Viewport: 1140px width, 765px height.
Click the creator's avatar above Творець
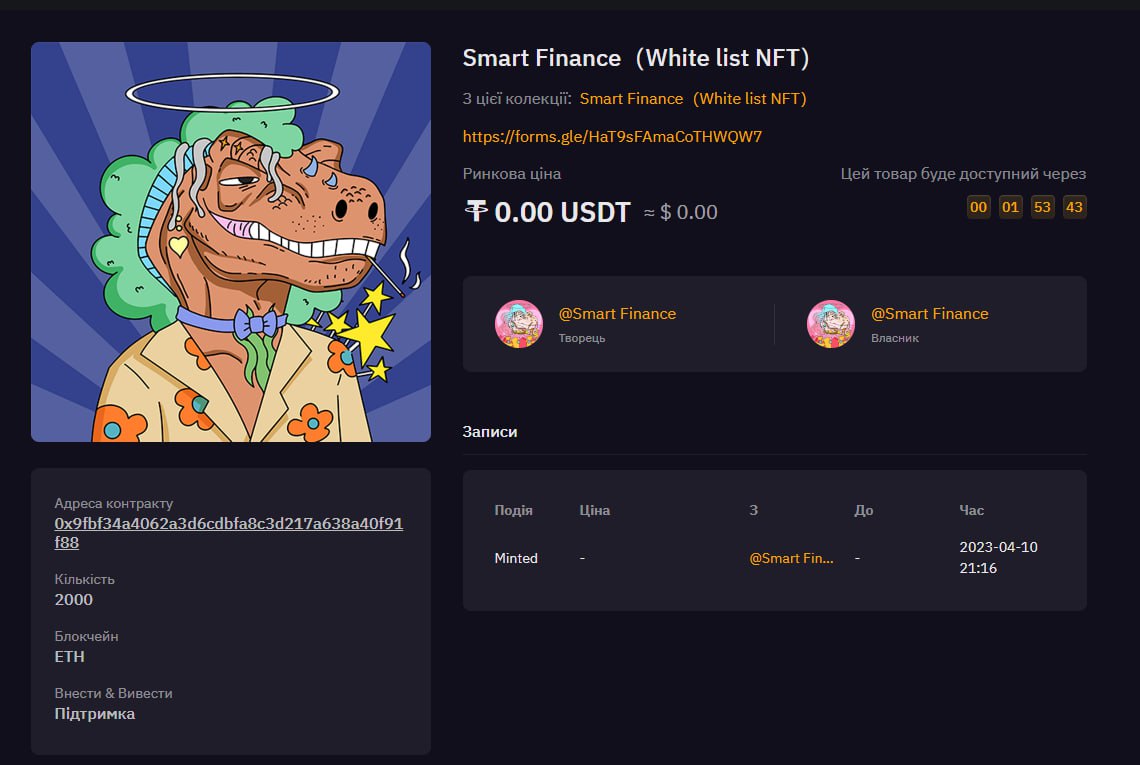[x=519, y=324]
